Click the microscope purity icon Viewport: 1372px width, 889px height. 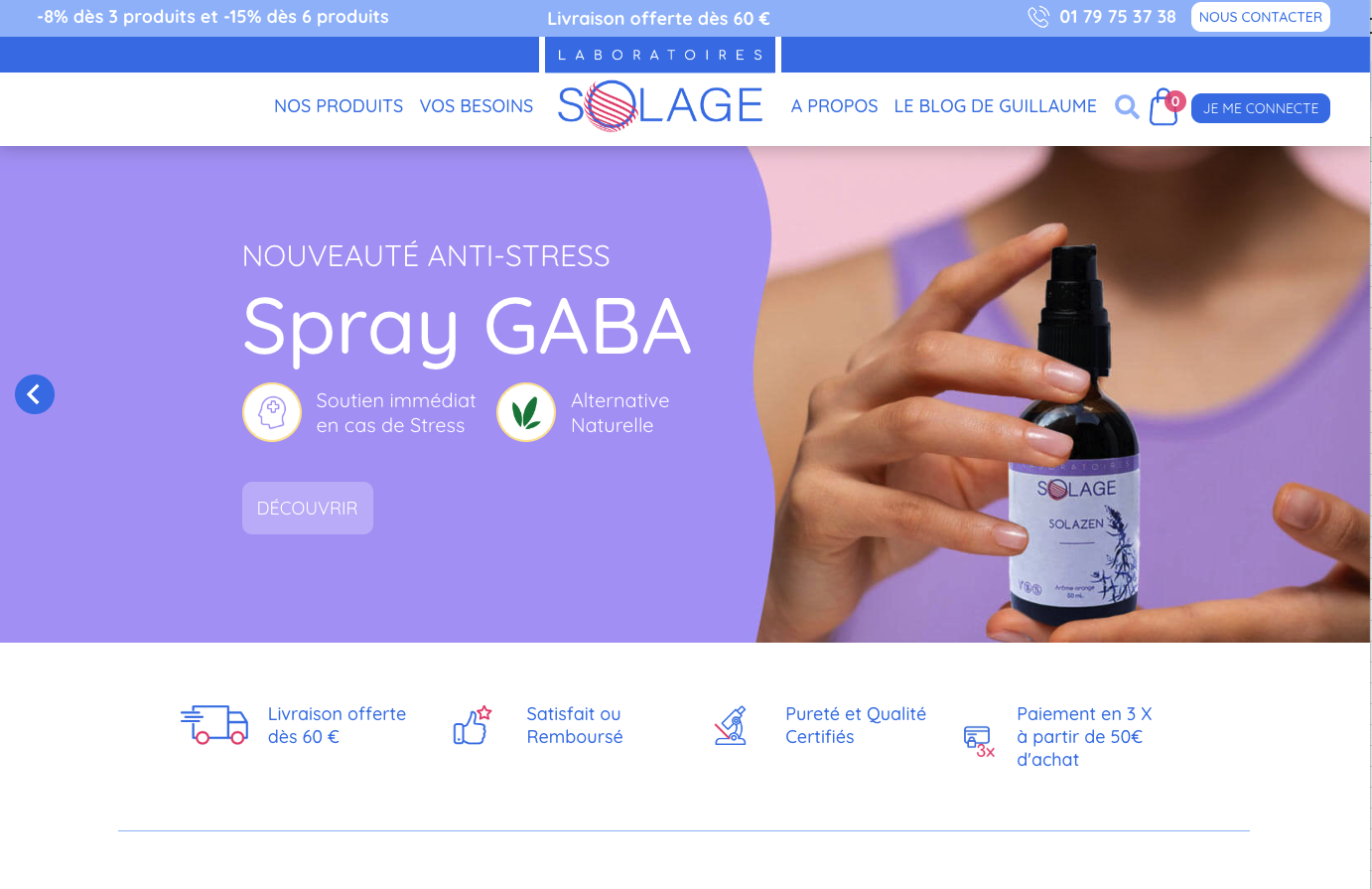pos(731,726)
